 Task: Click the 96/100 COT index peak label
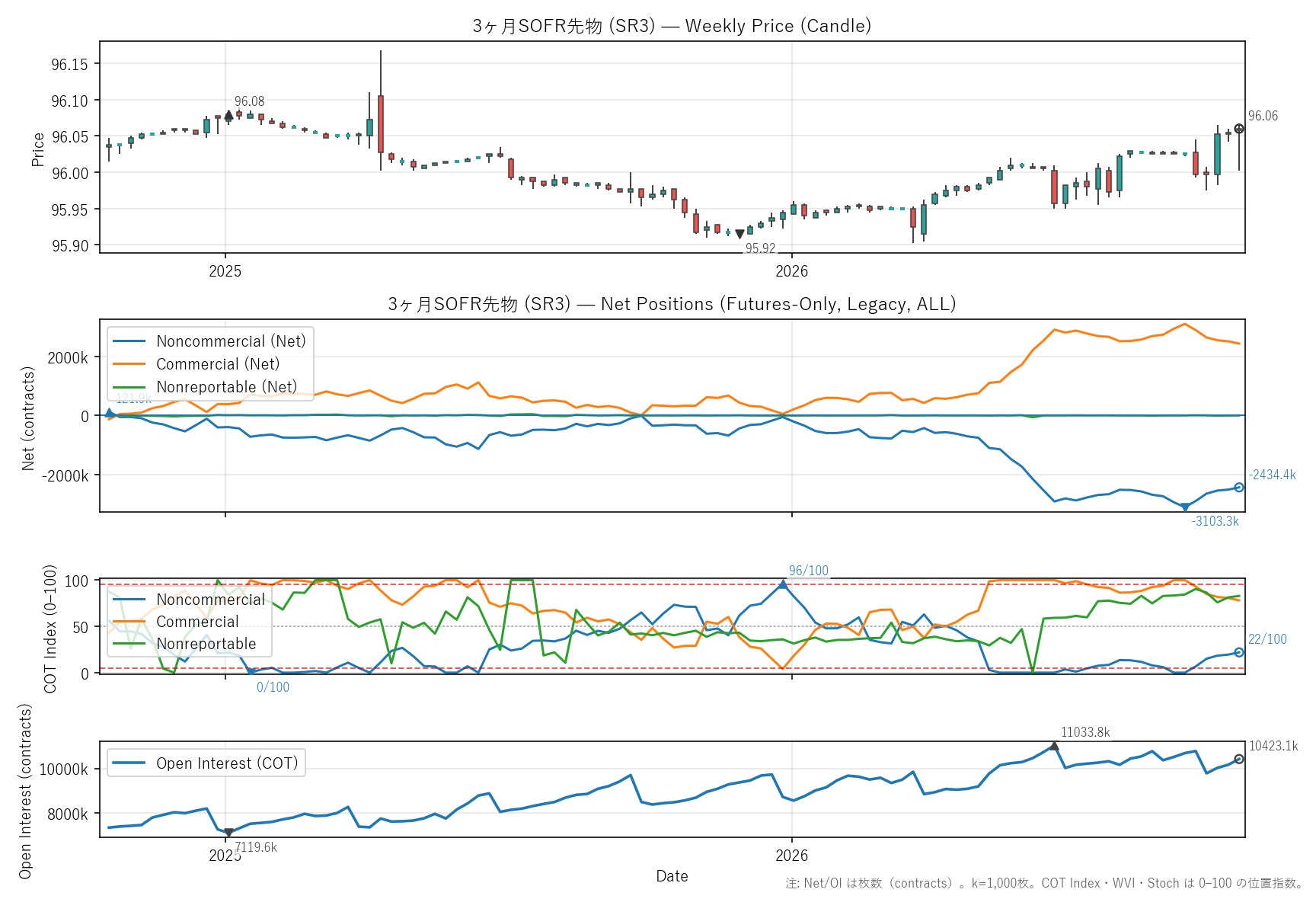tap(809, 571)
